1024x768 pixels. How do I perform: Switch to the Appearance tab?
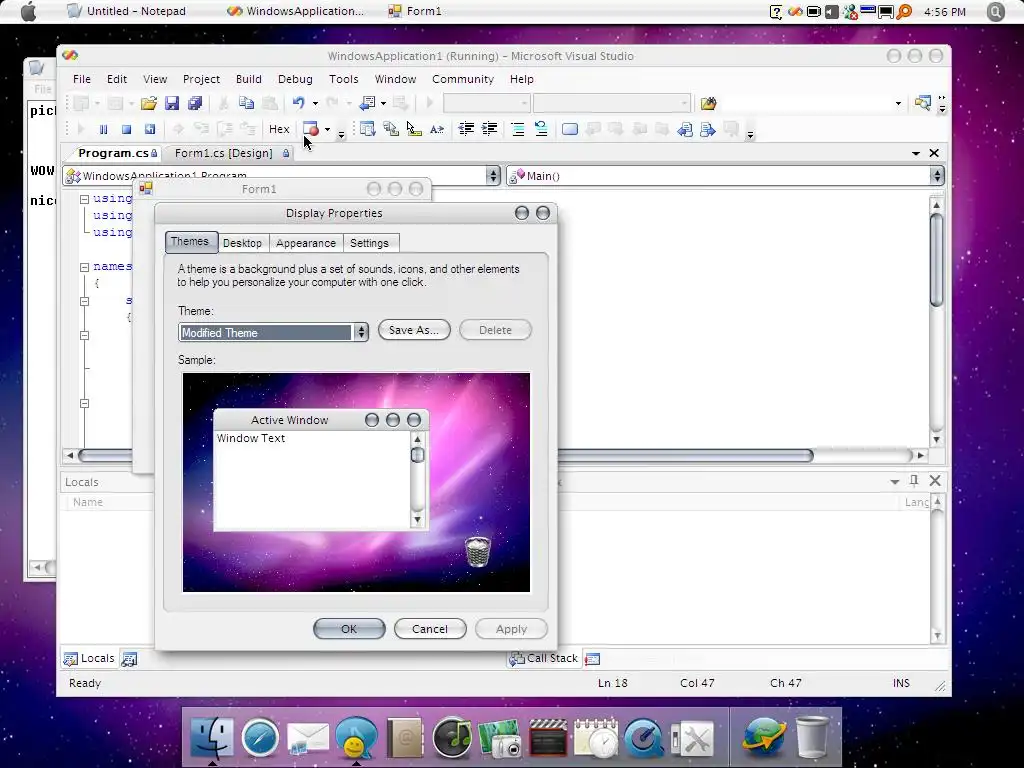[x=306, y=243]
